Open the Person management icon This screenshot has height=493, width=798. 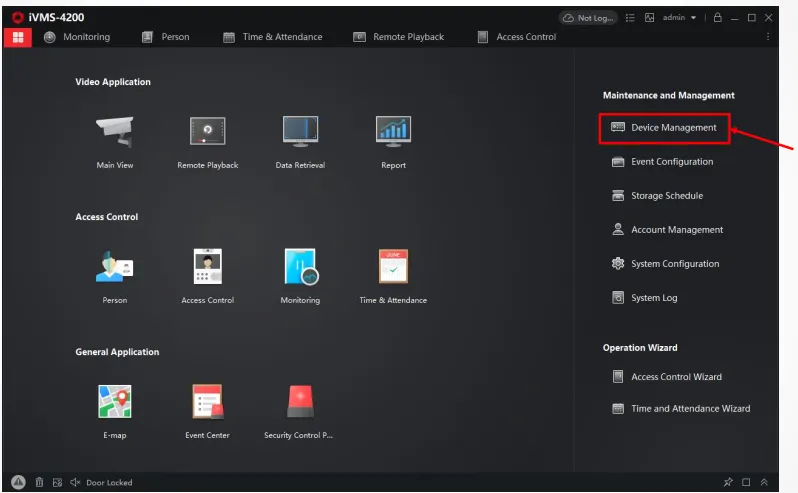click(x=114, y=267)
